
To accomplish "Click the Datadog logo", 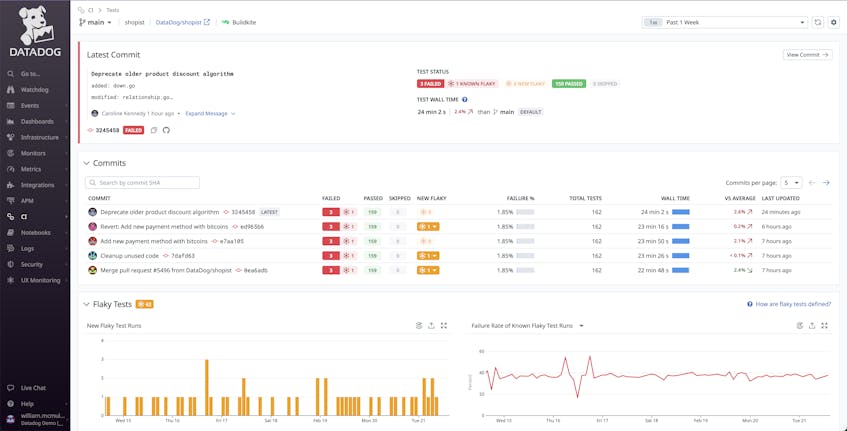I will pyautogui.click(x=35, y=31).
